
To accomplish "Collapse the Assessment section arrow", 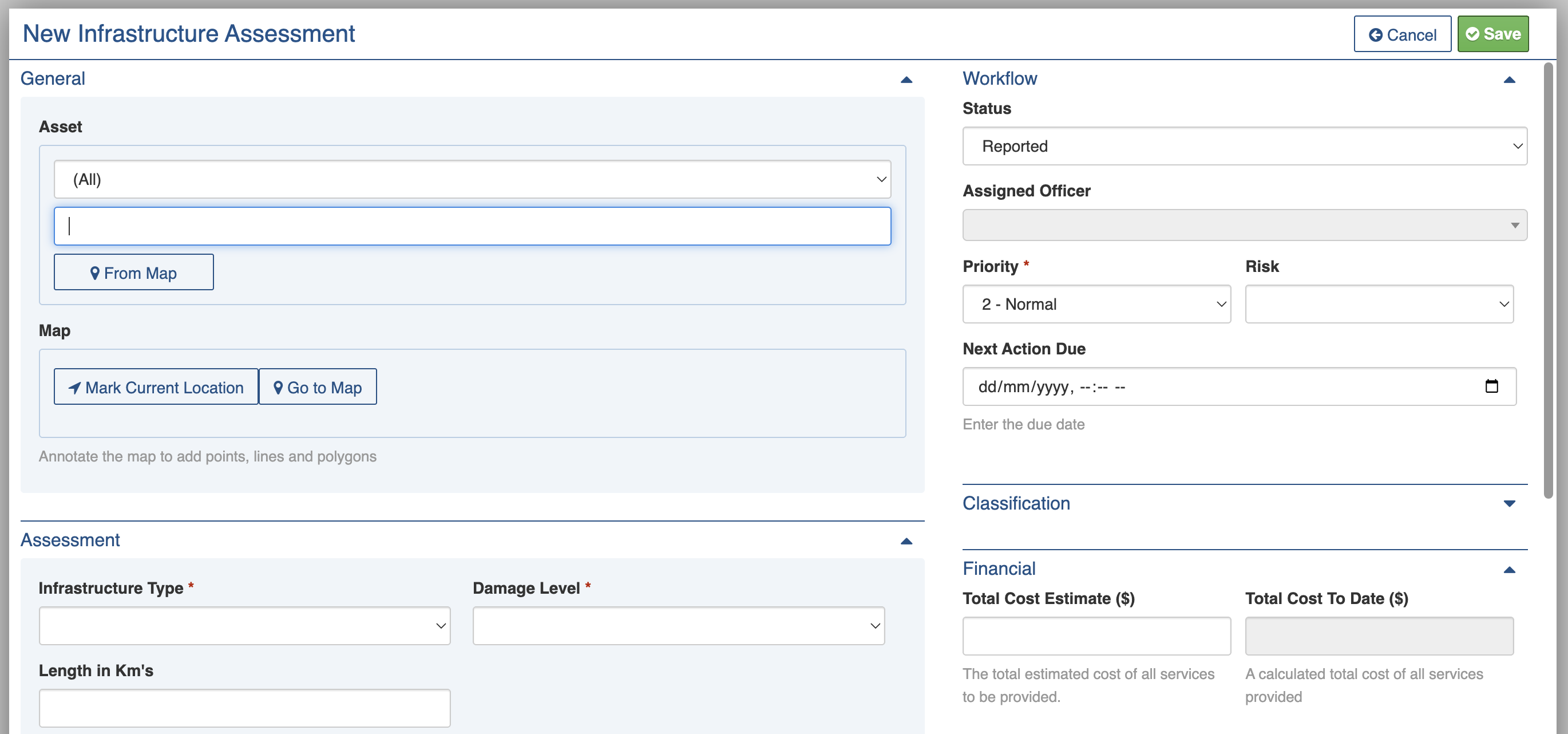I will (x=906, y=541).
